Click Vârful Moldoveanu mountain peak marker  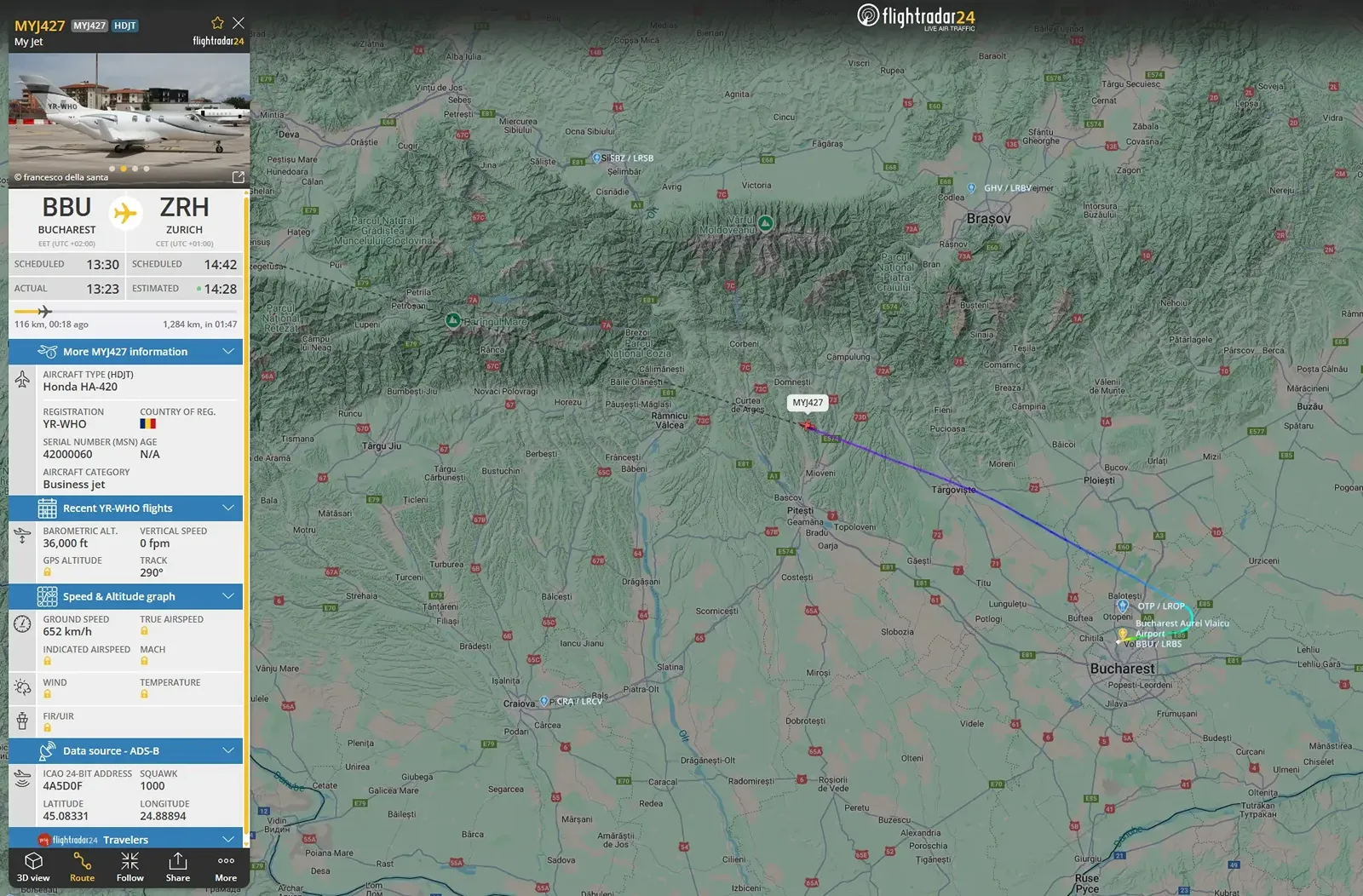click(x=766, y=223)
